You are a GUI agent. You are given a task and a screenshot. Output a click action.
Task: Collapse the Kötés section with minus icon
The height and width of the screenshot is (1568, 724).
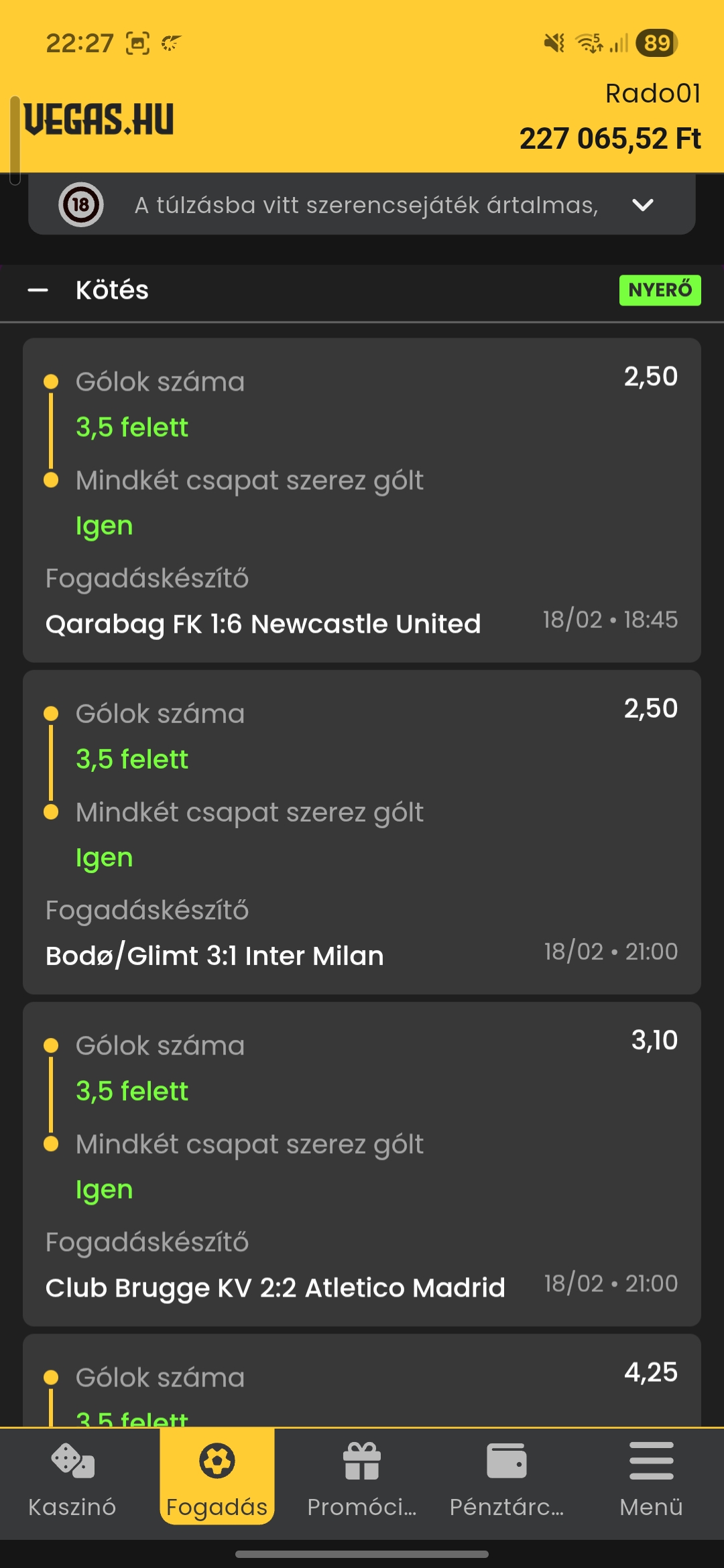pyautogui.click(x=38, y=290)
